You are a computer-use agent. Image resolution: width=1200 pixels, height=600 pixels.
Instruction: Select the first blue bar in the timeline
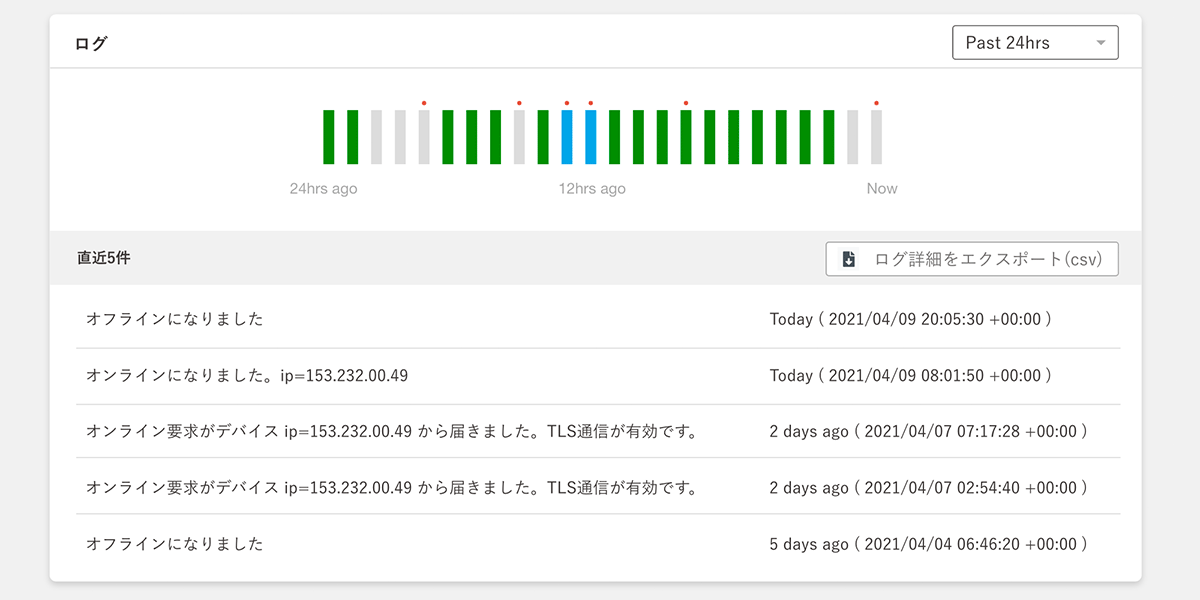[567, 137]
